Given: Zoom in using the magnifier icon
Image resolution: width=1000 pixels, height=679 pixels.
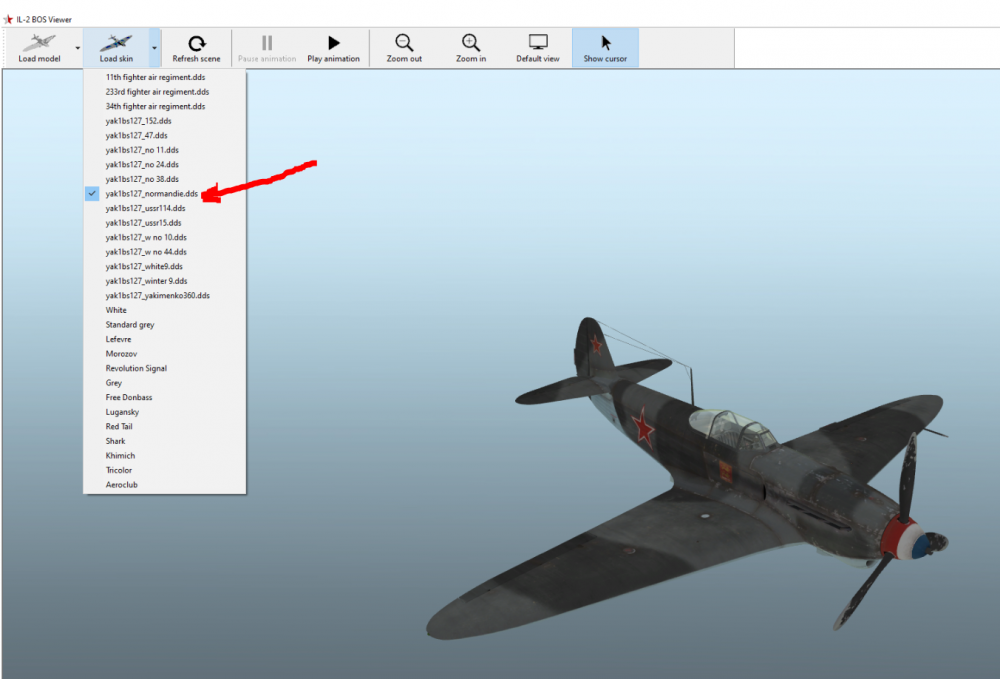Looking at the screenshot, I should (x=470, y=43).
